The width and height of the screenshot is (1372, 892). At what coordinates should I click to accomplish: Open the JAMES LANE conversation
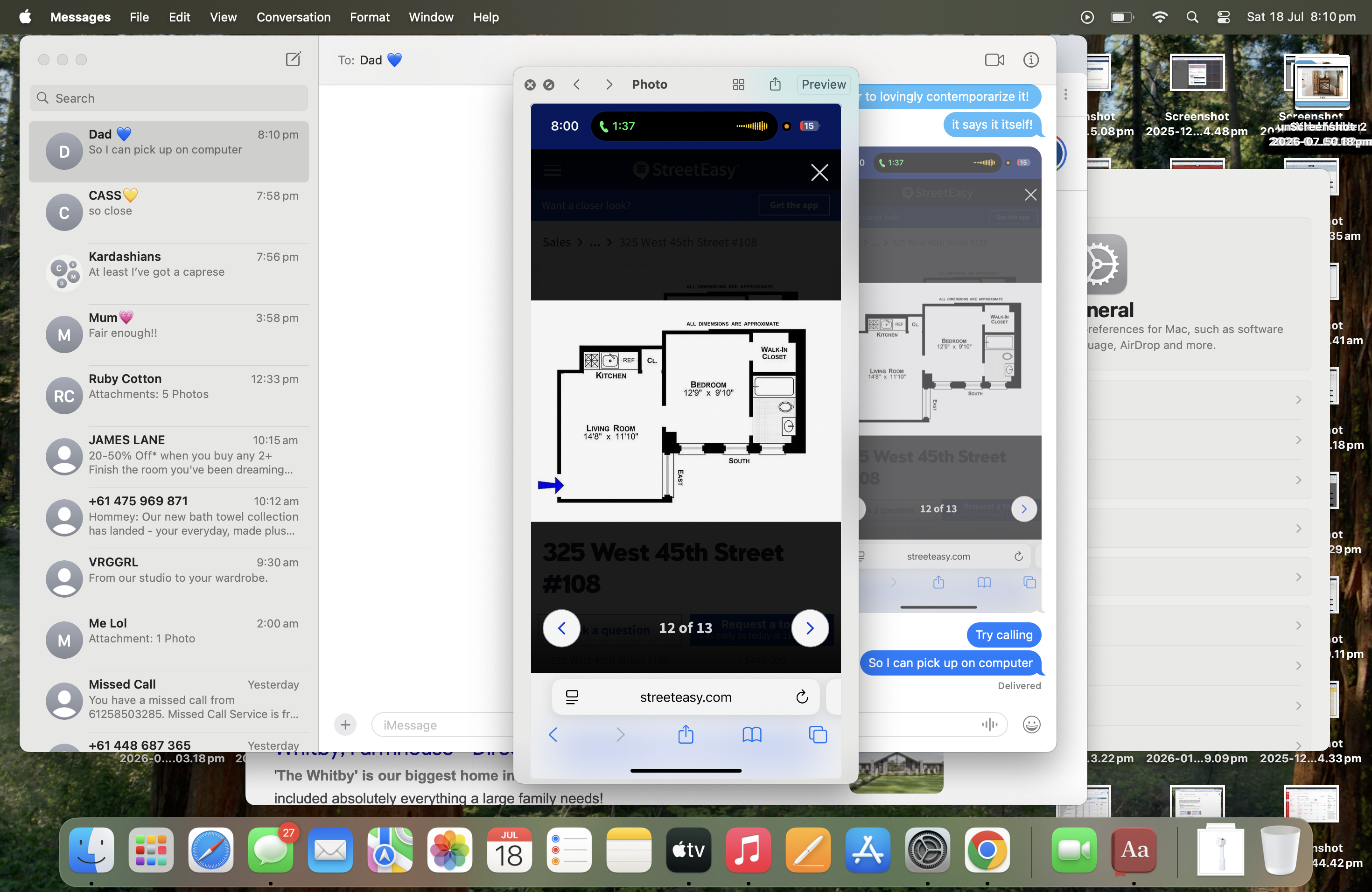[x=169, y=456]
